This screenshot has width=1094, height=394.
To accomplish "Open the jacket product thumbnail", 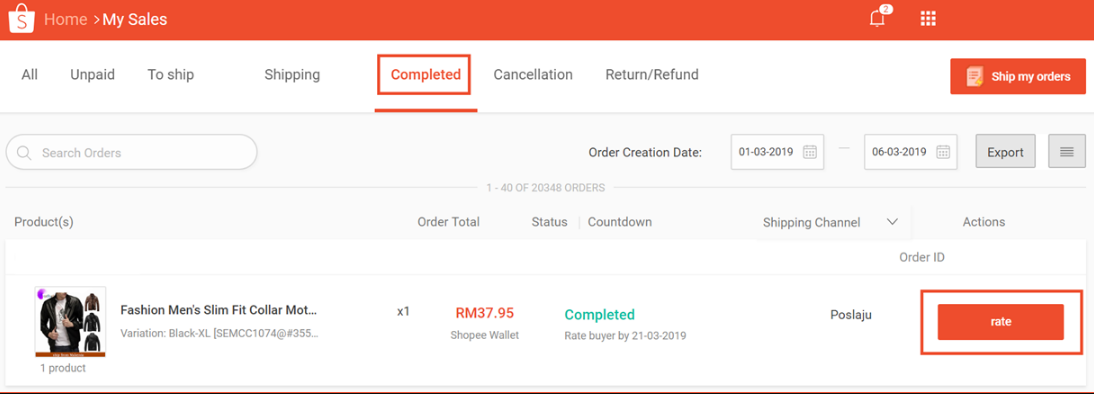I will coord(70,322).
